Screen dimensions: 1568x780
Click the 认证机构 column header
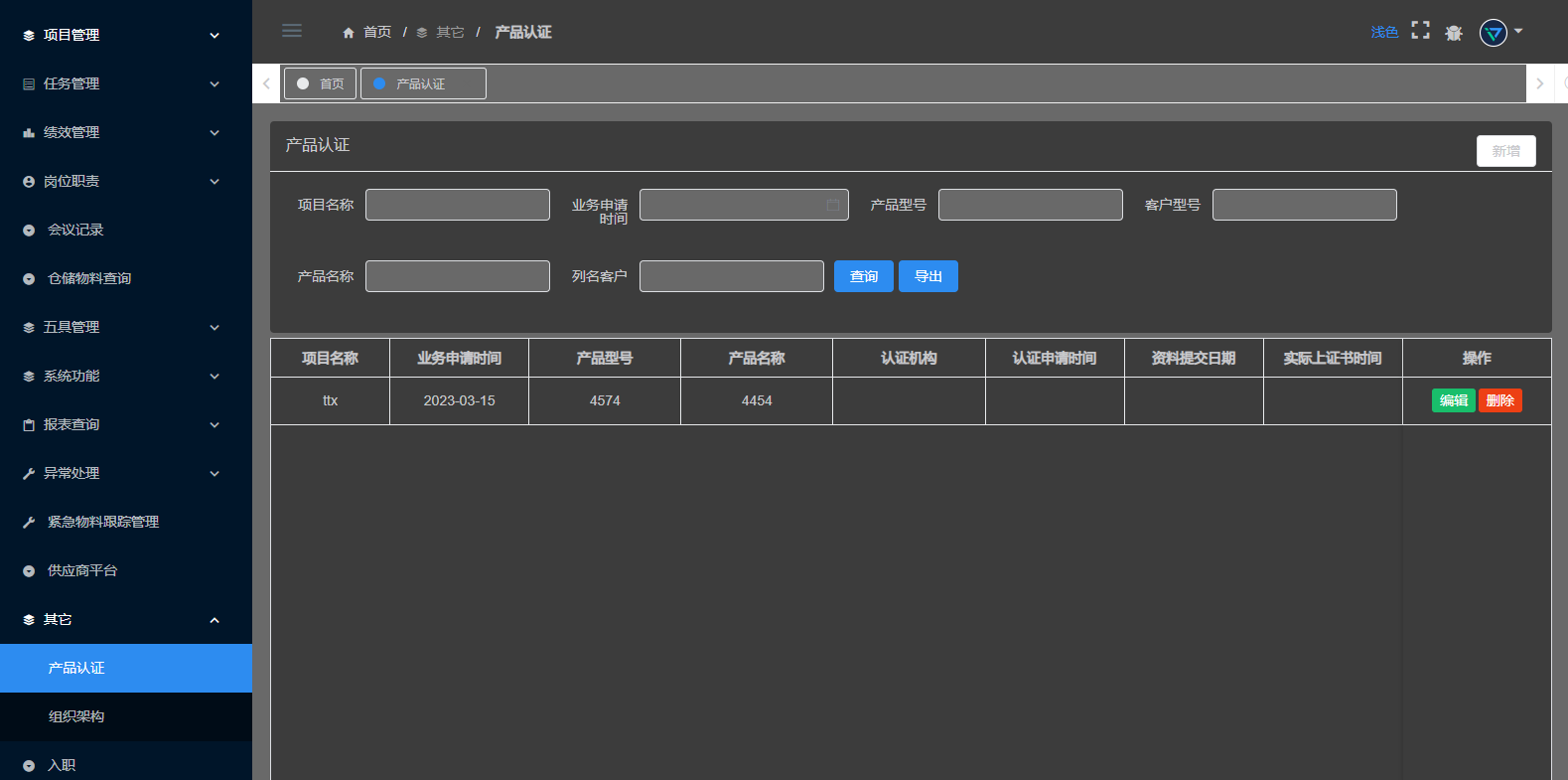[909, 358]
